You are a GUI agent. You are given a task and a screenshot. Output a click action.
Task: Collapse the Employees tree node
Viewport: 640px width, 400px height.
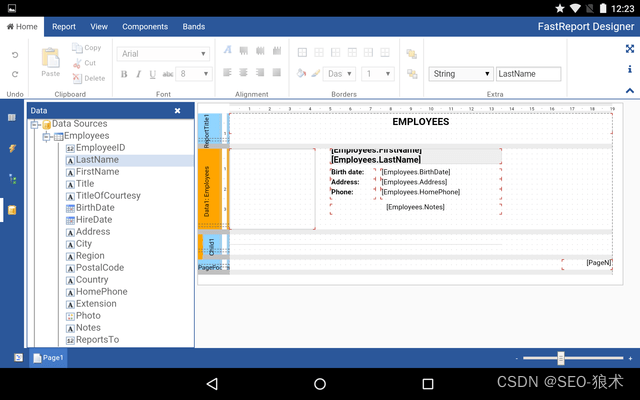tap(47, 136)
